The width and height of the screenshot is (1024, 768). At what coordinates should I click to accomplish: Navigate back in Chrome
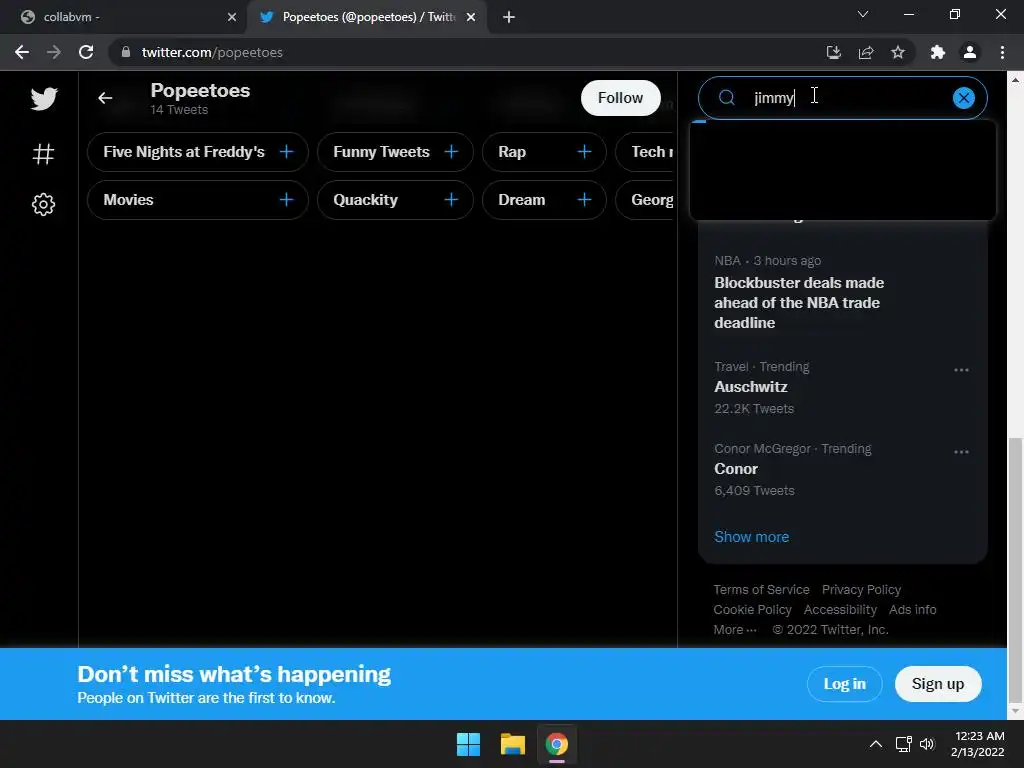[22, 52]
